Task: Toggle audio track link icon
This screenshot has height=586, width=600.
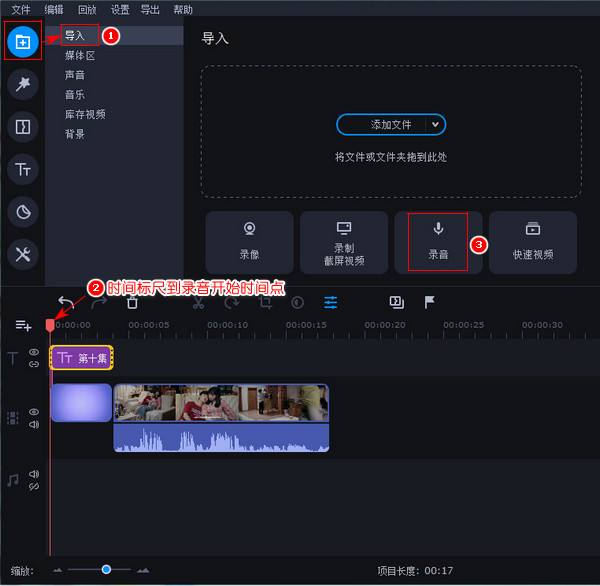Action: tap(34, 486)
